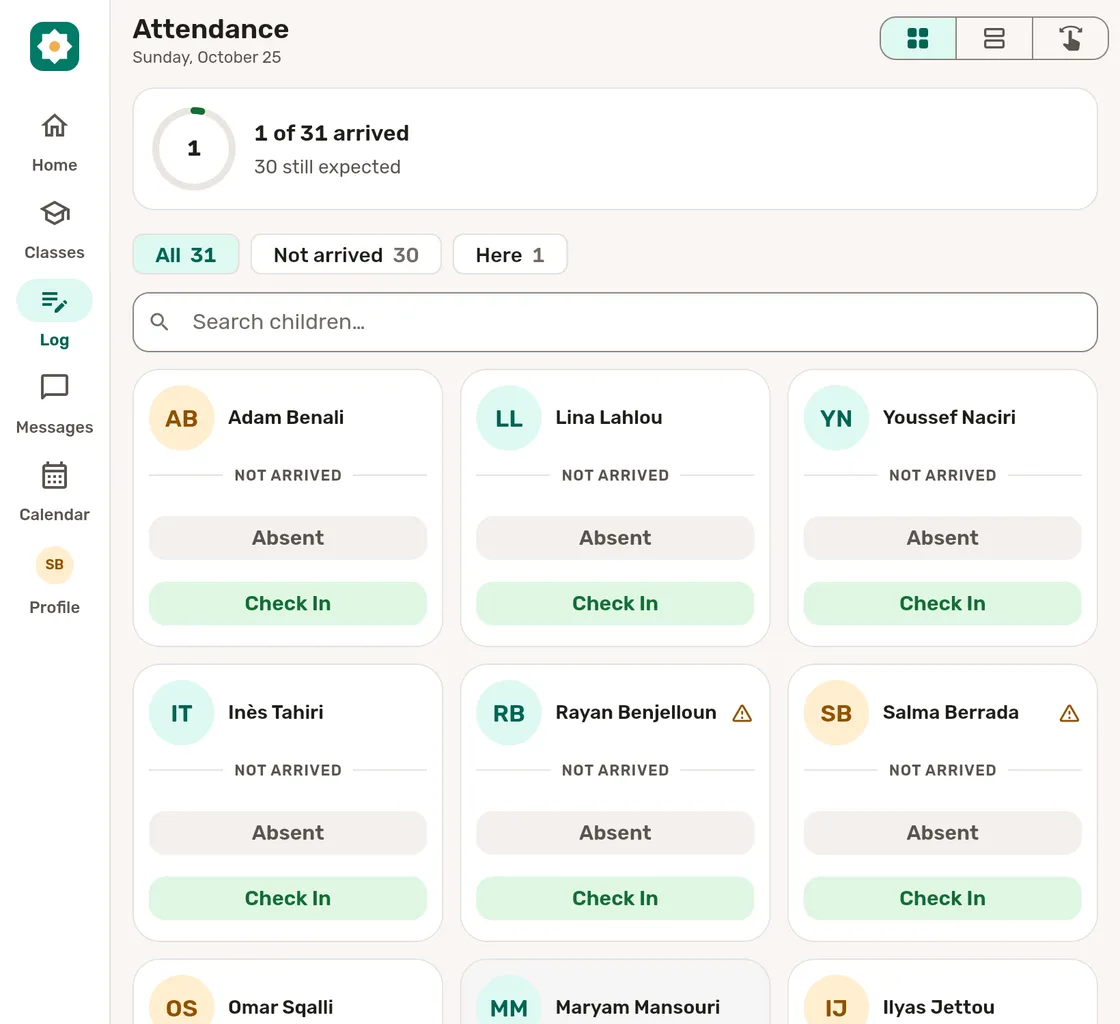Go to Home in the sidebar
Viewport: 1120px width, 1024px height.
pyautogui.click(x=54, y=143)
